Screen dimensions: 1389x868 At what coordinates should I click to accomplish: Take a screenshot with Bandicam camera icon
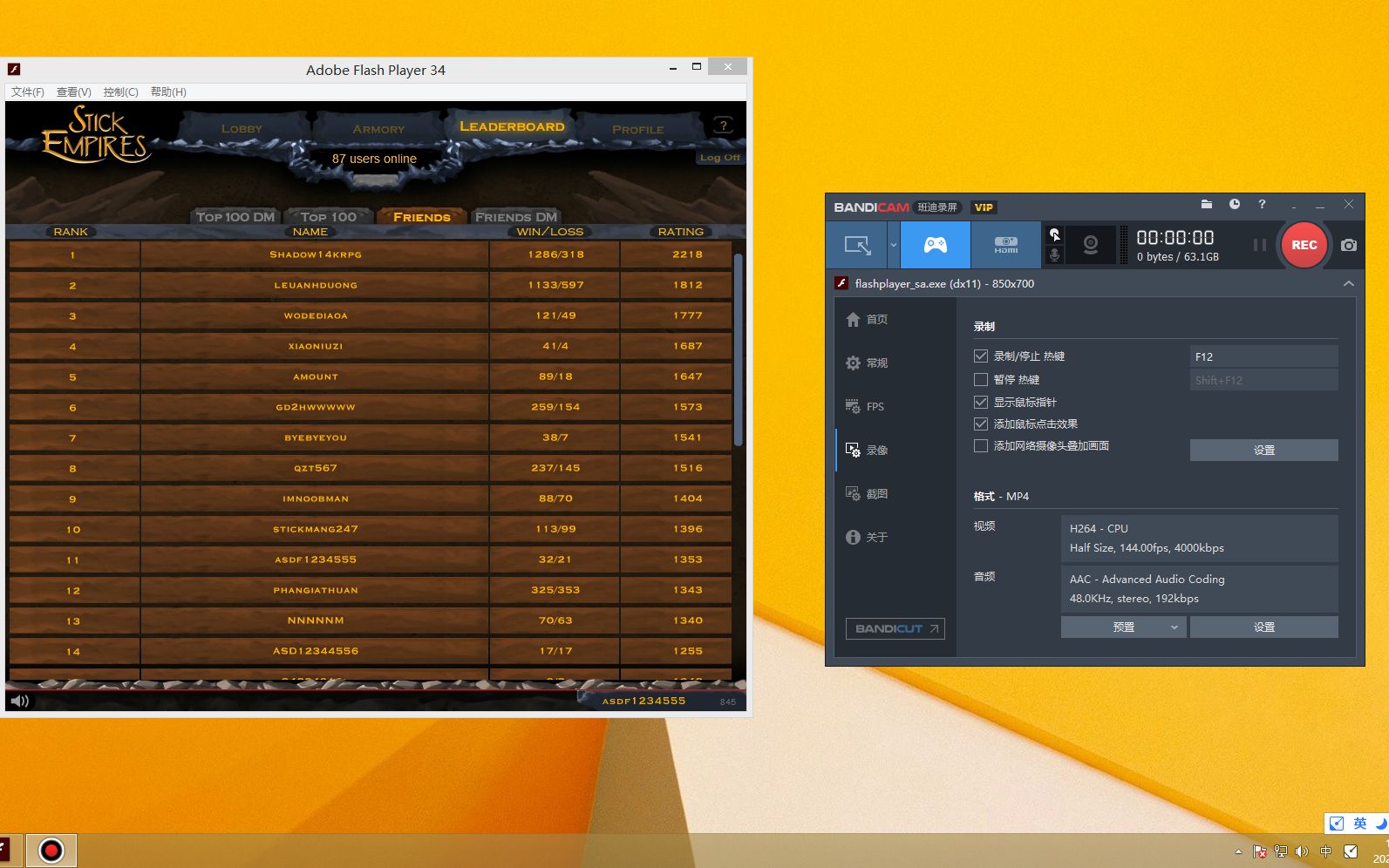coord(1349,245)
